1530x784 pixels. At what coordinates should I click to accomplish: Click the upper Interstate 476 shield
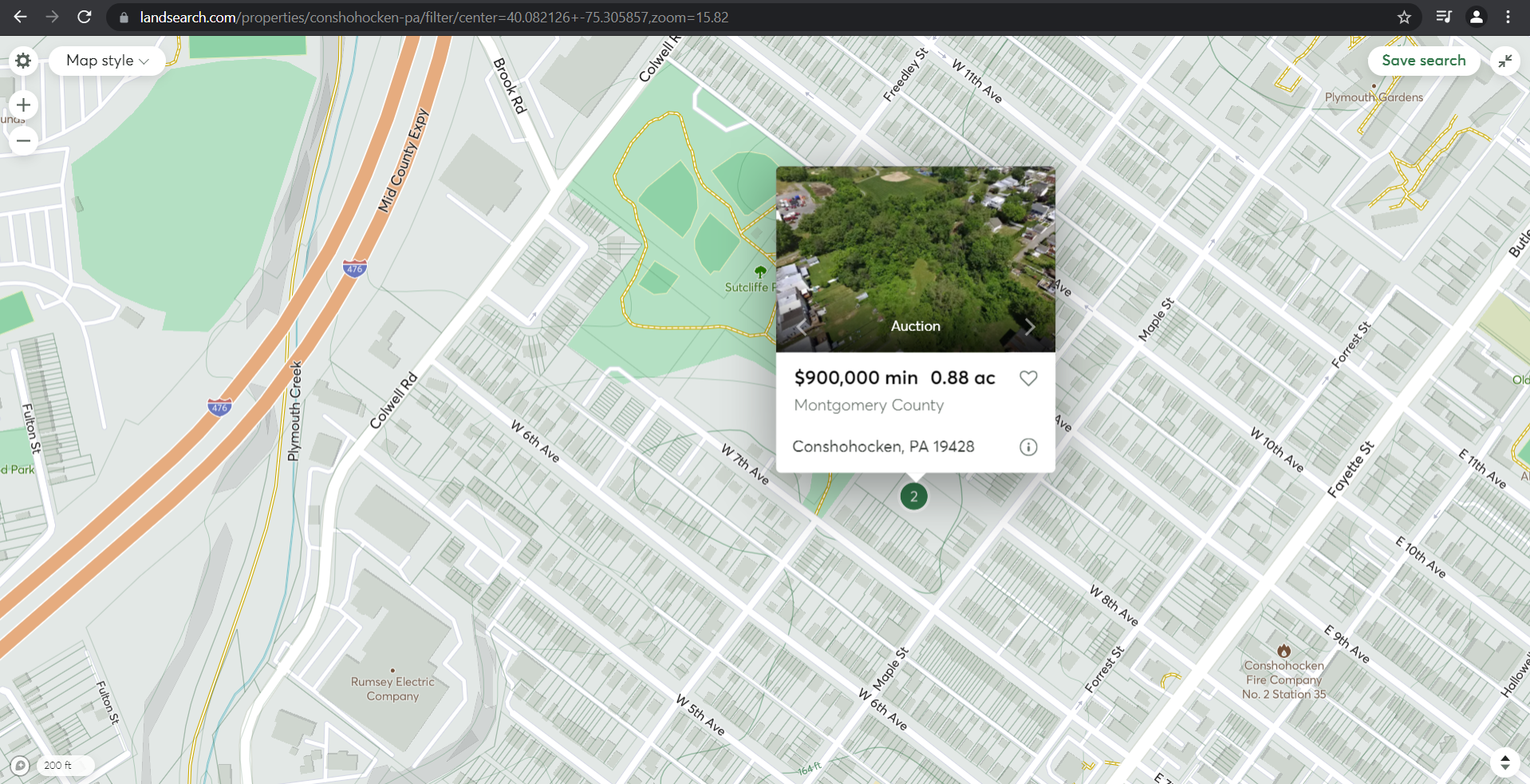pyautogui.click(x=355, y=268)
